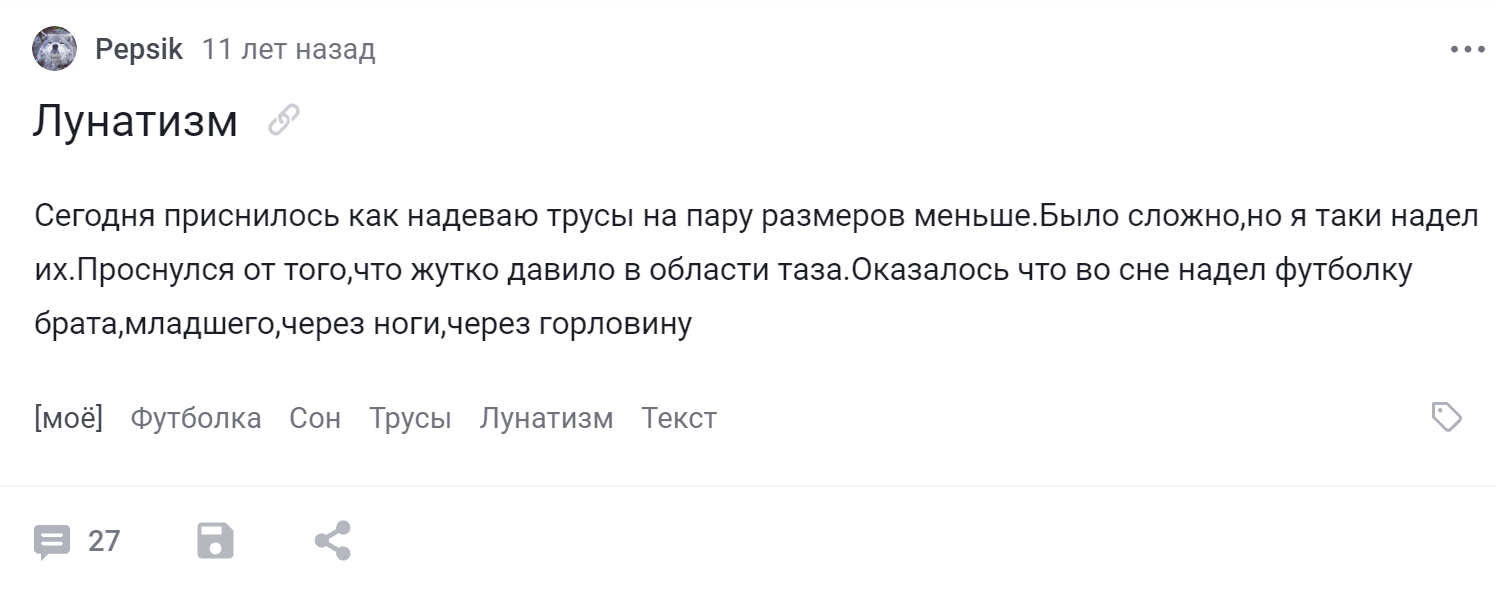
Task: Click the tag label icon beside the tags
Action: tap(1446, 417)
